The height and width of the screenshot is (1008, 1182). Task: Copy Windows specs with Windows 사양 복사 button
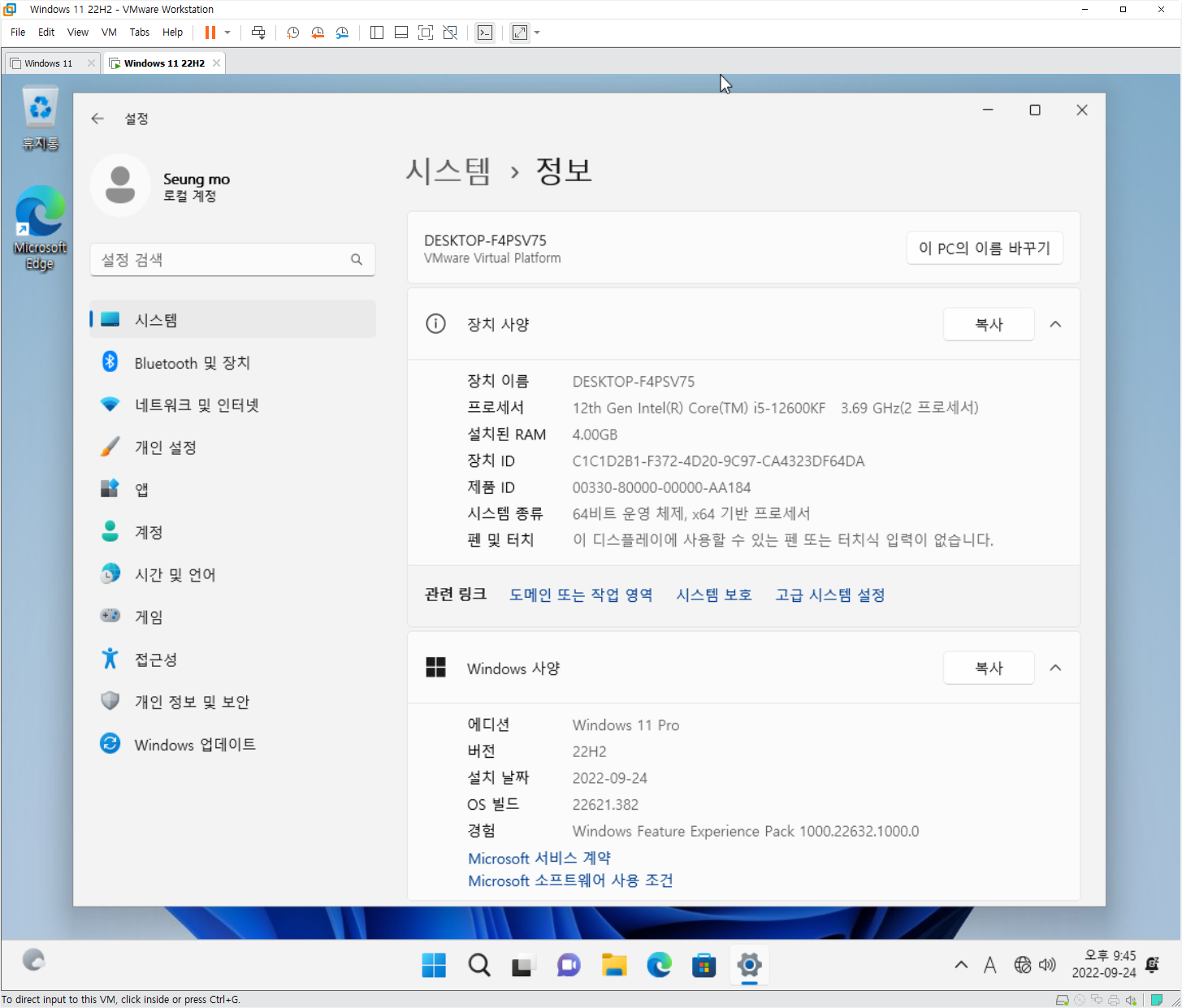click(x=989, y=668)
